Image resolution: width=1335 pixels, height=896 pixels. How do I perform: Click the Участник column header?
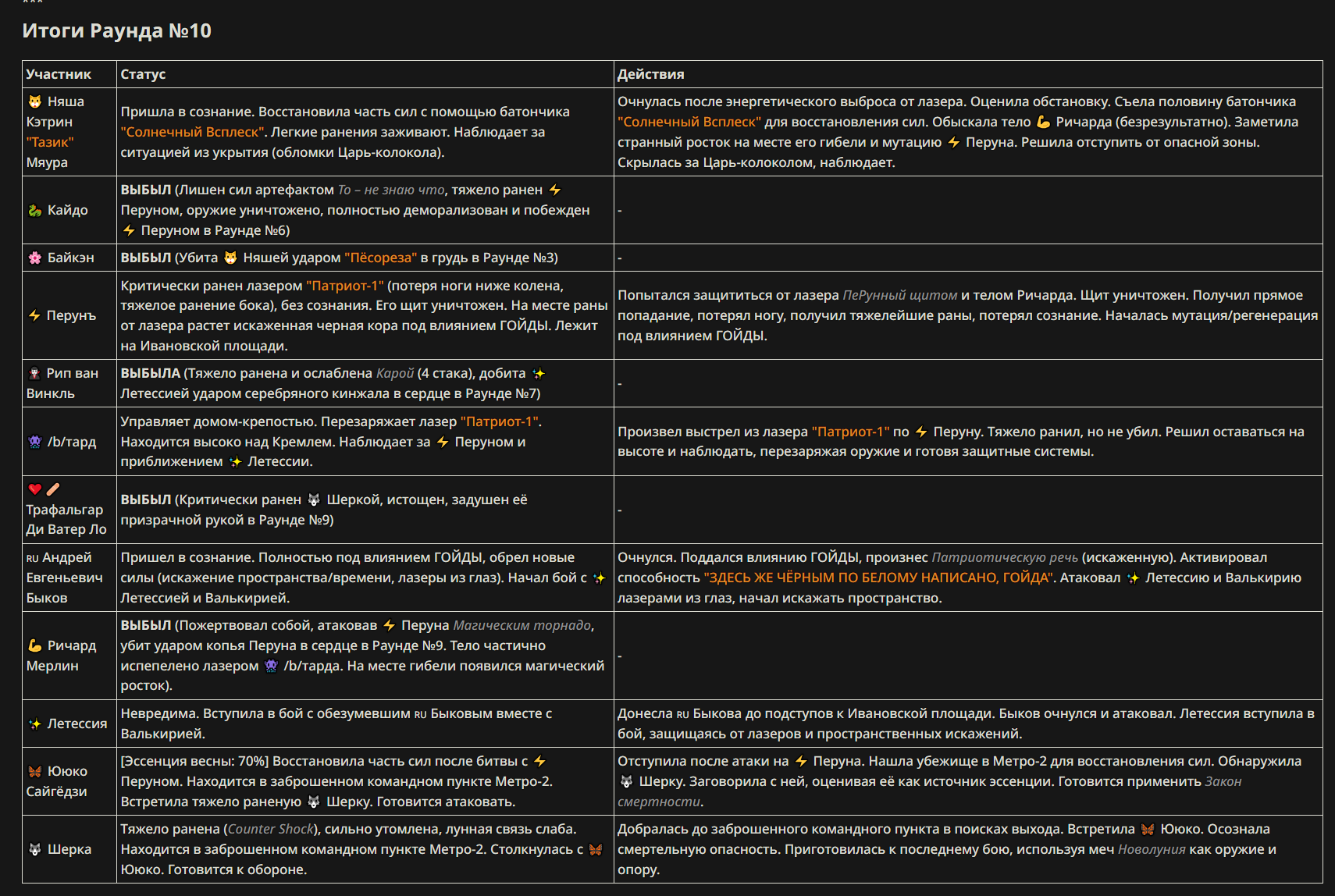tap(59, 74)
